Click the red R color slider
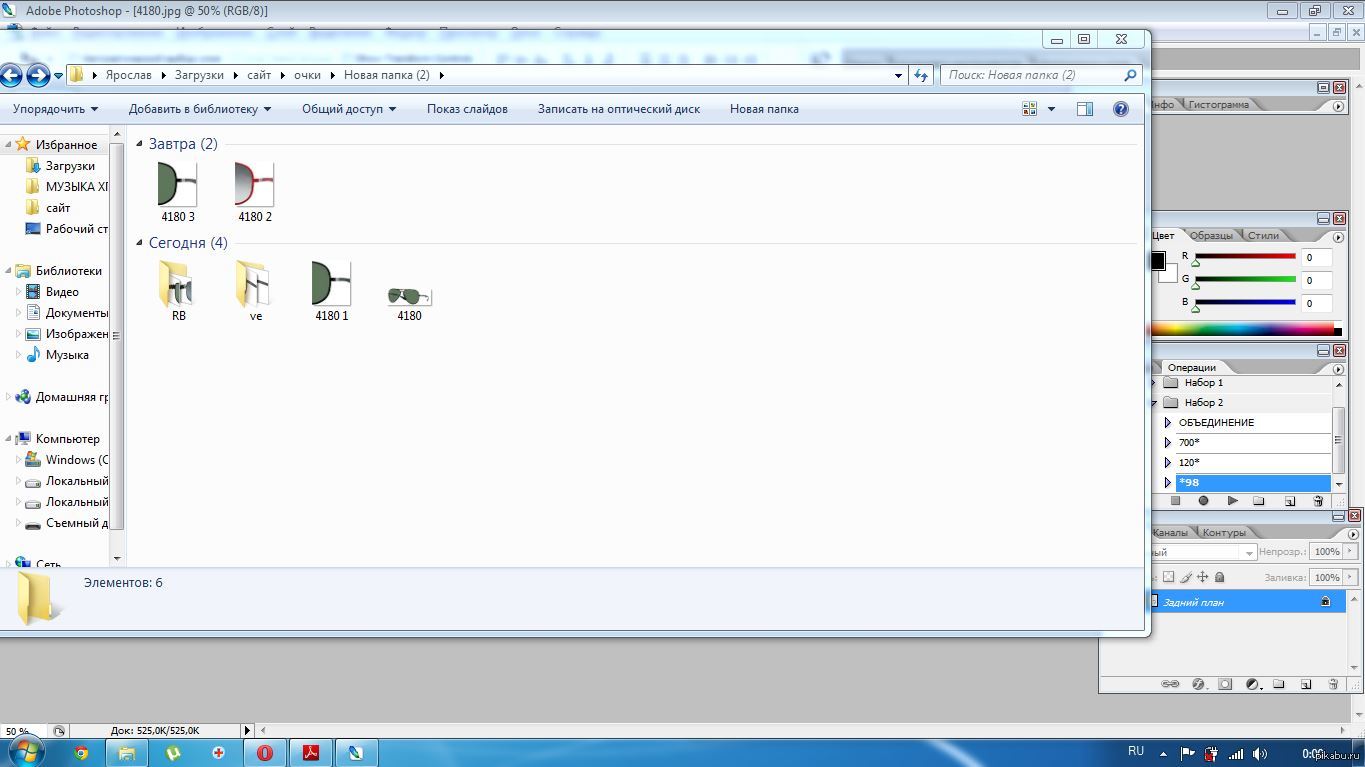 [1245, 257]
